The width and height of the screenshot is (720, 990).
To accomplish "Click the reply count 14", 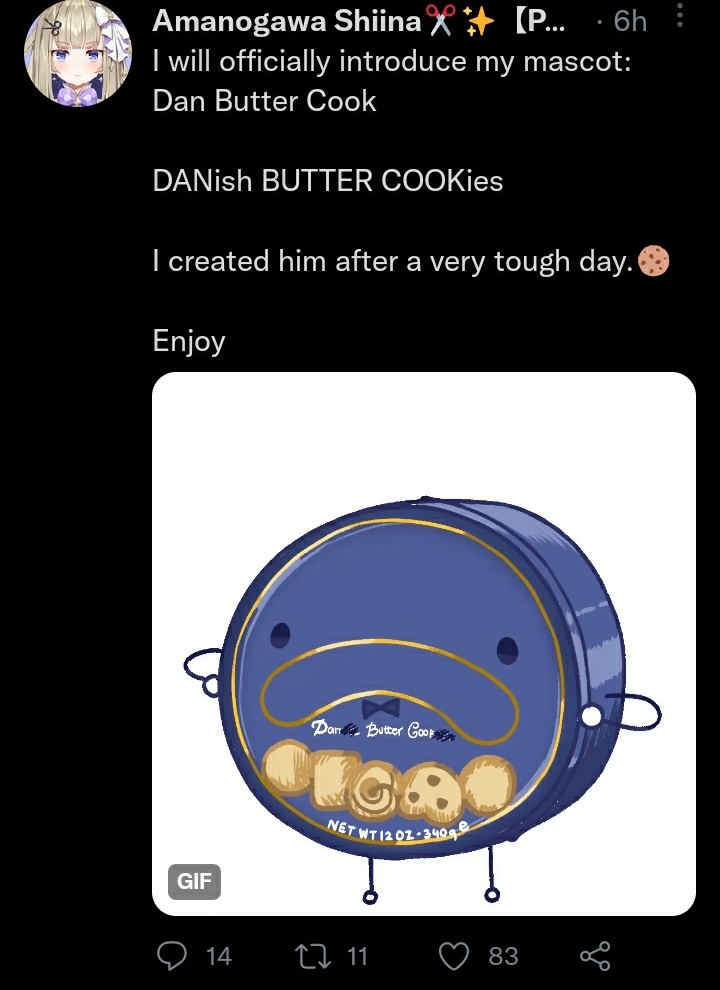I will point(219,956).
